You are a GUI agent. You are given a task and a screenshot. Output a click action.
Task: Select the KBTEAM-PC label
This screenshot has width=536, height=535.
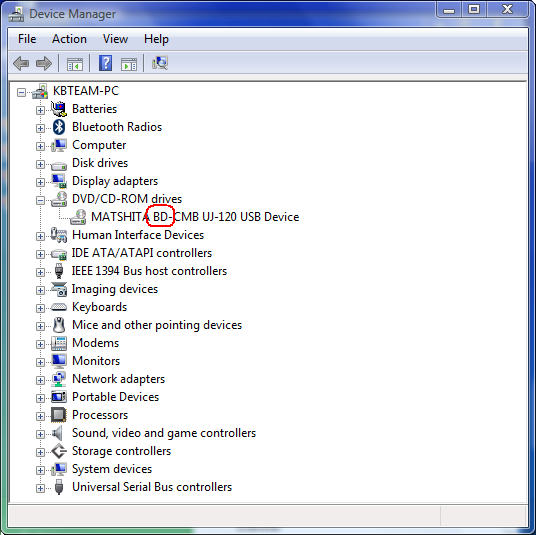[86, 91]
